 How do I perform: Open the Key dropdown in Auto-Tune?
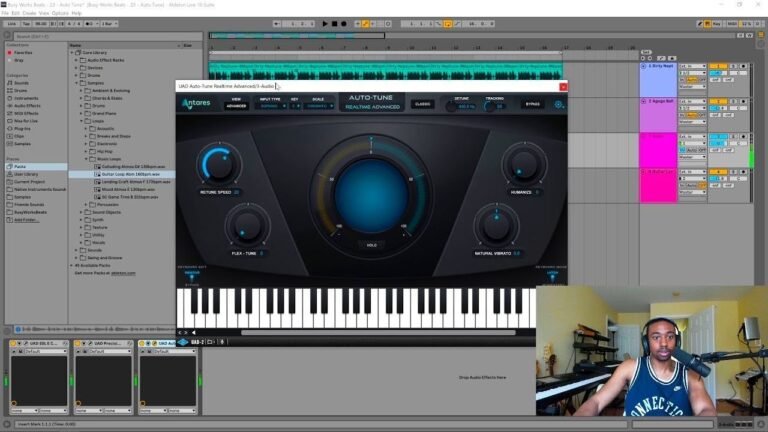point(294,106)
